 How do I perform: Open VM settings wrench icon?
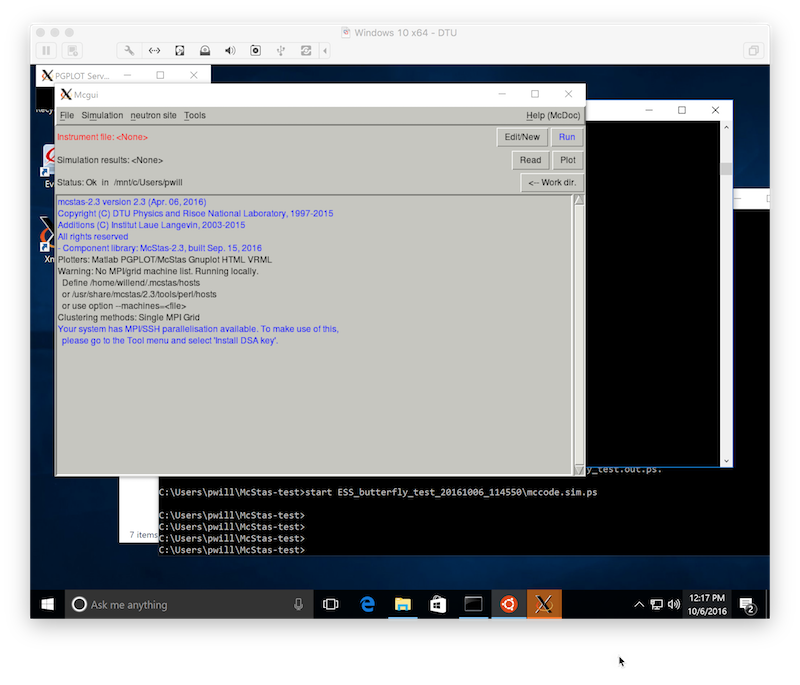(129, 50)
